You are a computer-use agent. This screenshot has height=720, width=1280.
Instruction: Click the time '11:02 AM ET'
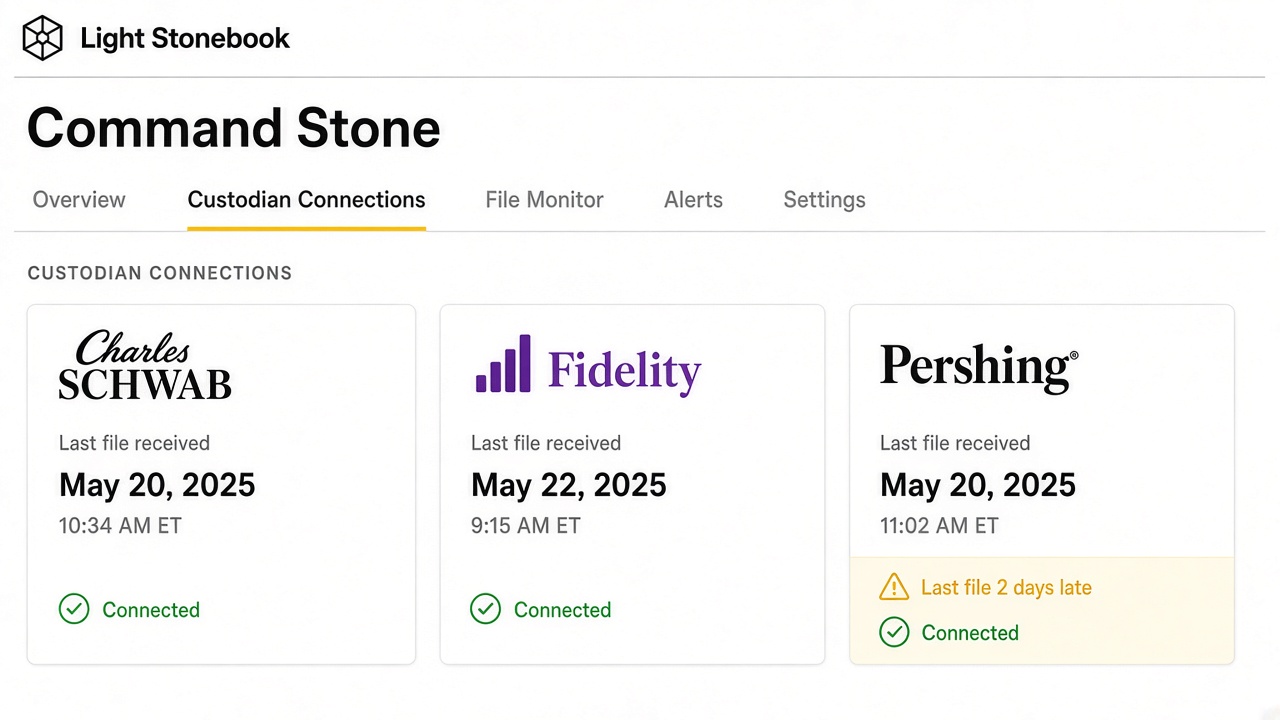pyautogui.click(x=939, y=526)
